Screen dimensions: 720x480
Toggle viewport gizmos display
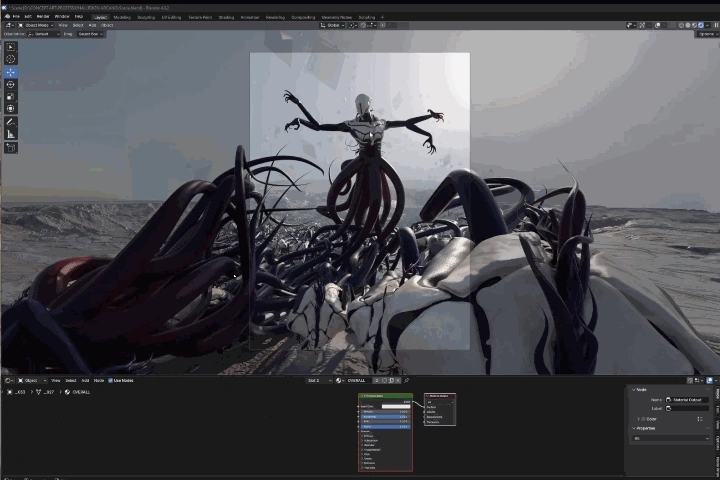pos(642,25)
